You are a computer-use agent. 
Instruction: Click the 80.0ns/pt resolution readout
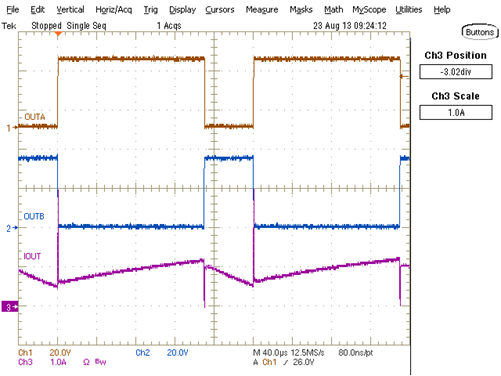[355, 353]
